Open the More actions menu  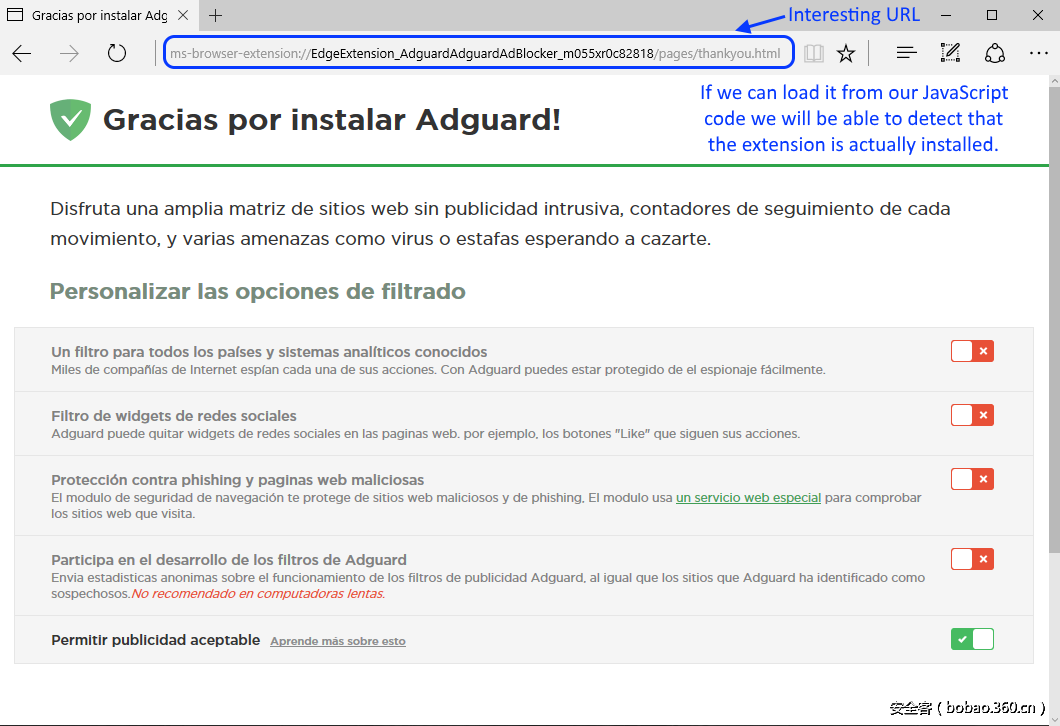tap(1039, 53)
